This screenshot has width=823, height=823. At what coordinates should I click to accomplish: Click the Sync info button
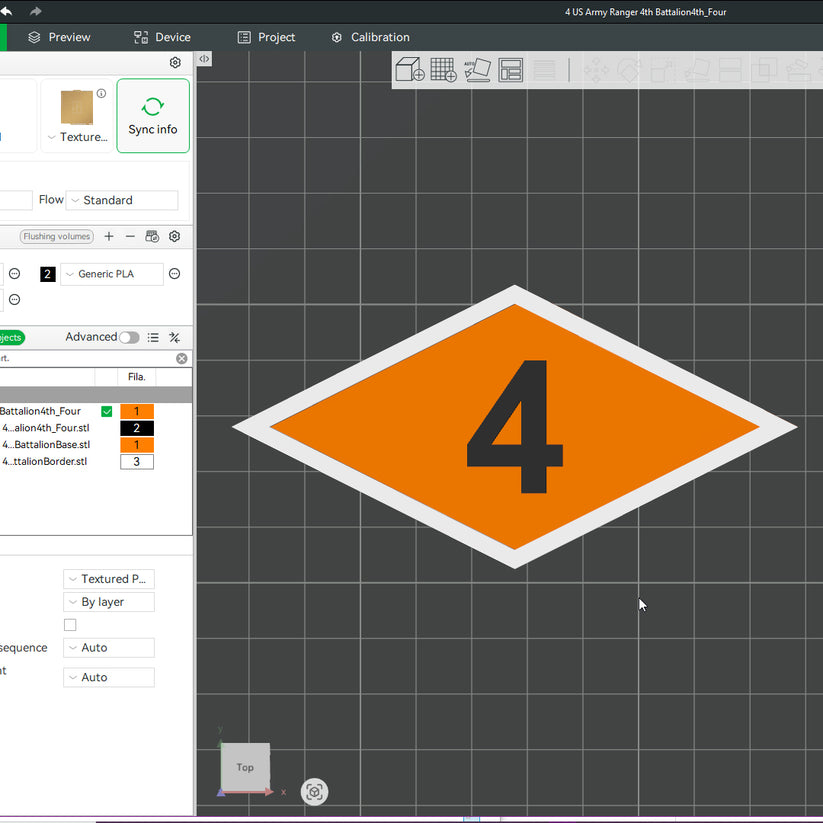(x=153, y=116)
